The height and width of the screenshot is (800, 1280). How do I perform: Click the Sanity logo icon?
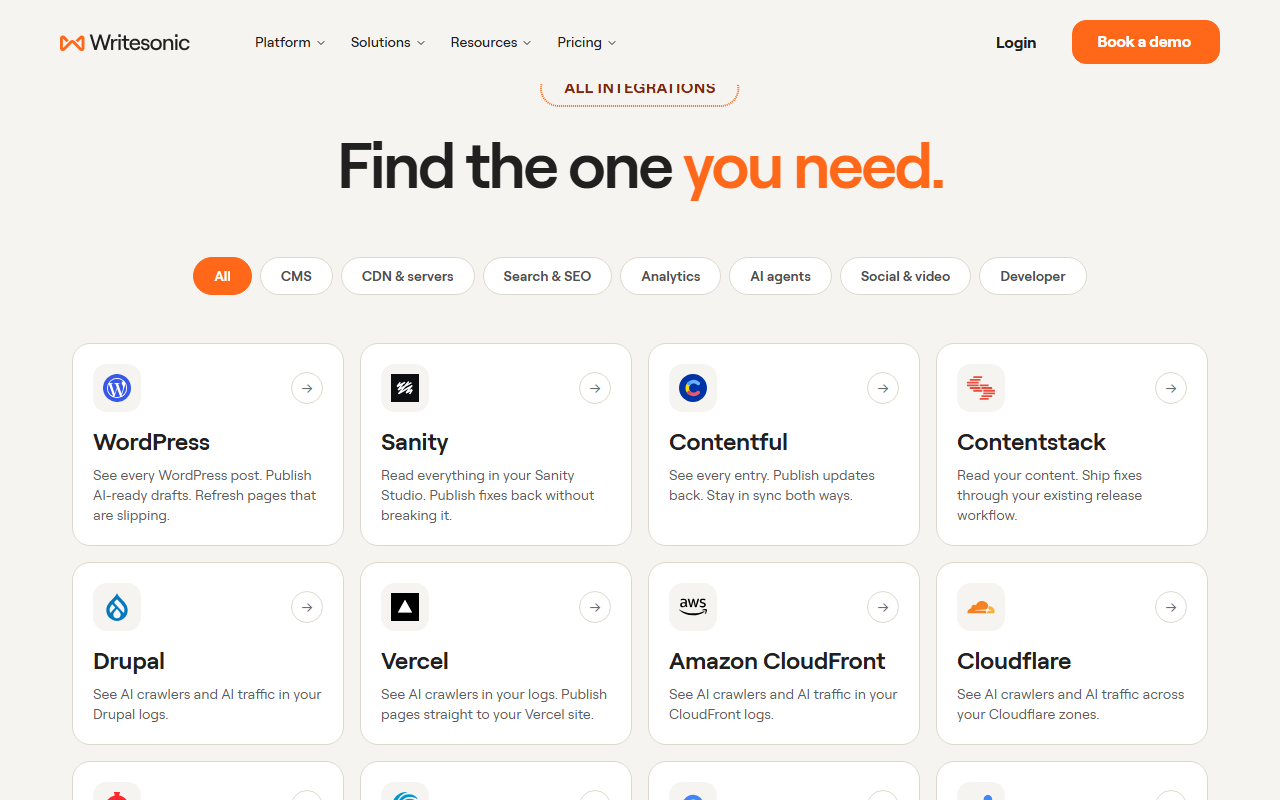(405, 388)
